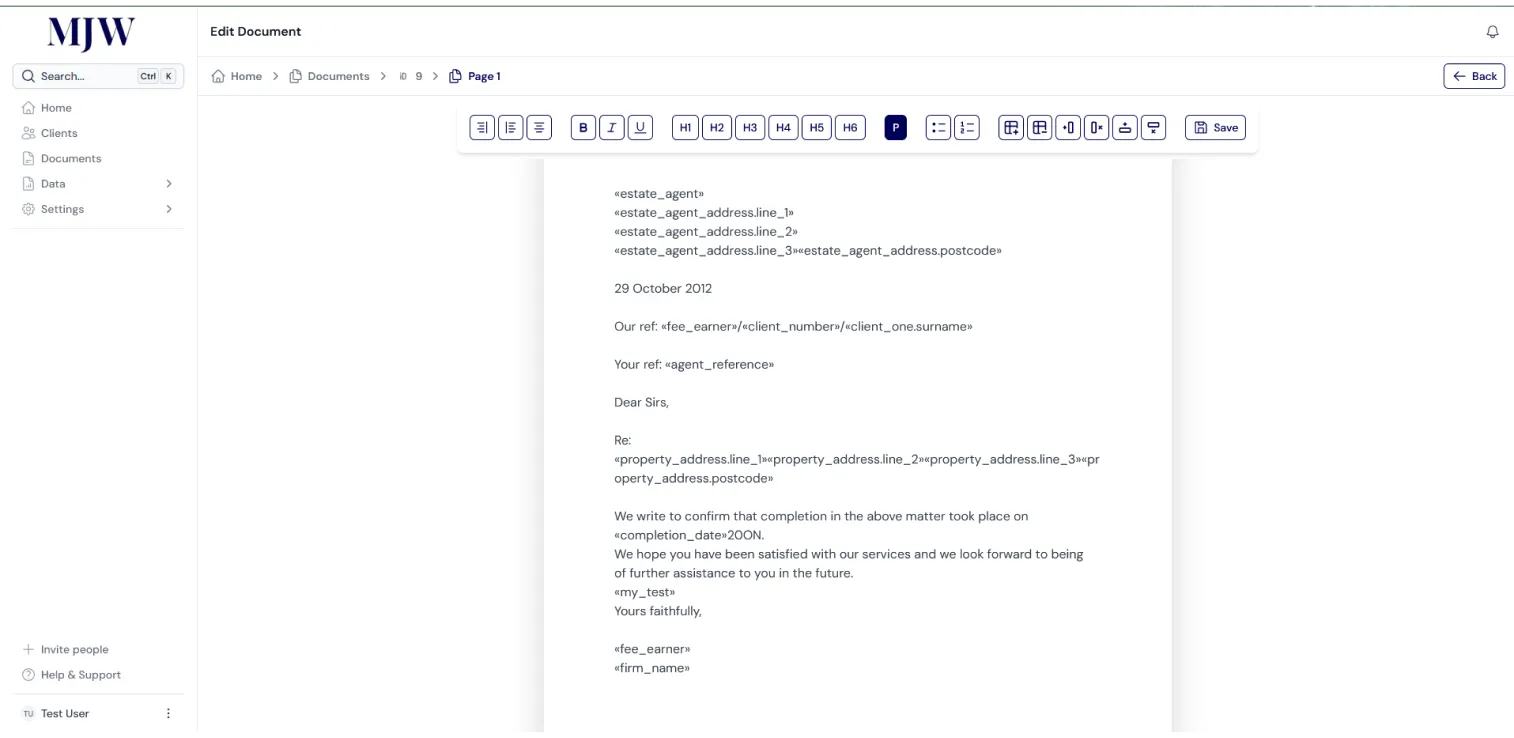
Task: Center-align the text
Action: (539, 128)
